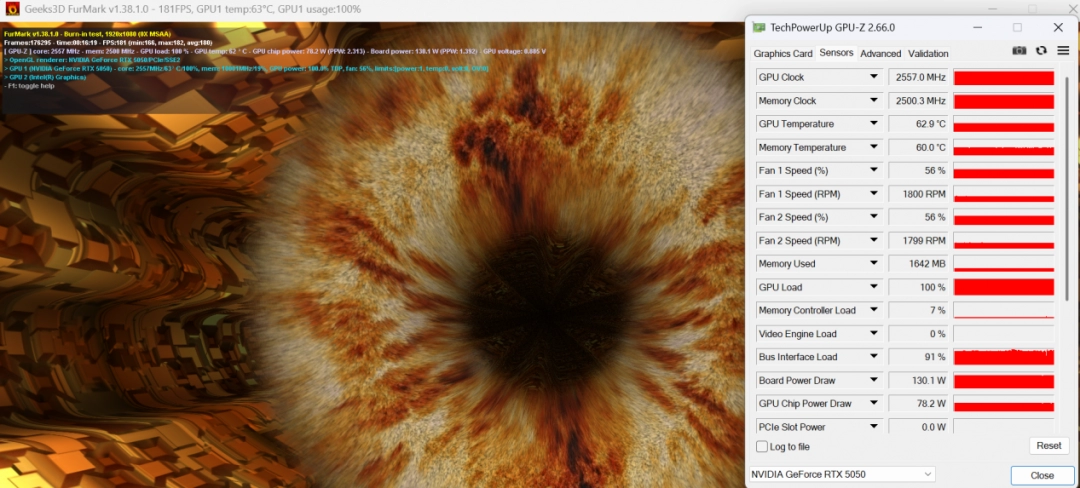Image resolution: width=1080 pixels, height=488 pixels.
Task: Click the GPU Load red history graph
Action: (1004, 287)
